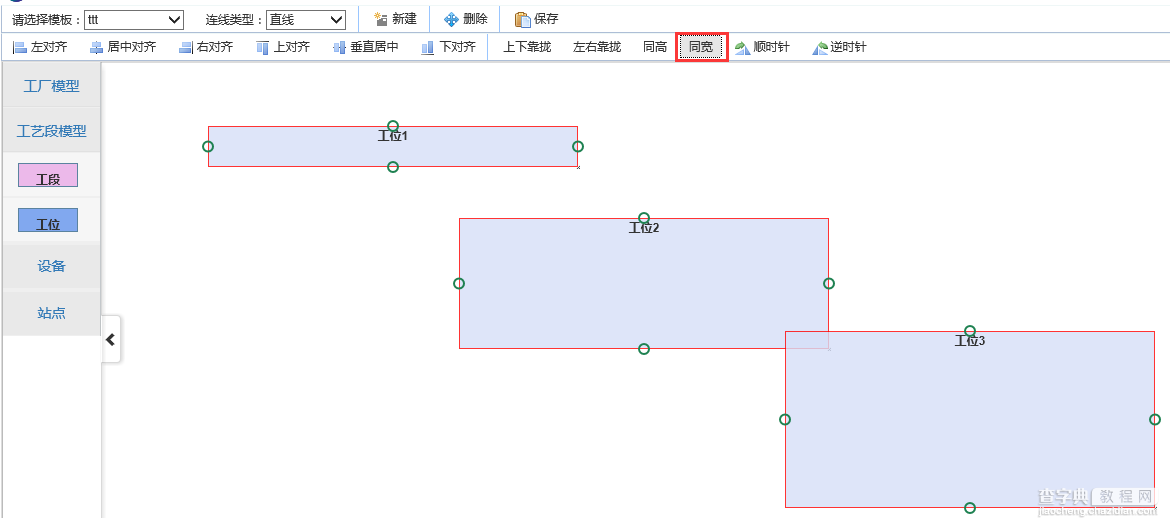The height and width of the screenshot is (518, 1170).
Task: Click the 同高 same-height button
Action: (655, 47)
